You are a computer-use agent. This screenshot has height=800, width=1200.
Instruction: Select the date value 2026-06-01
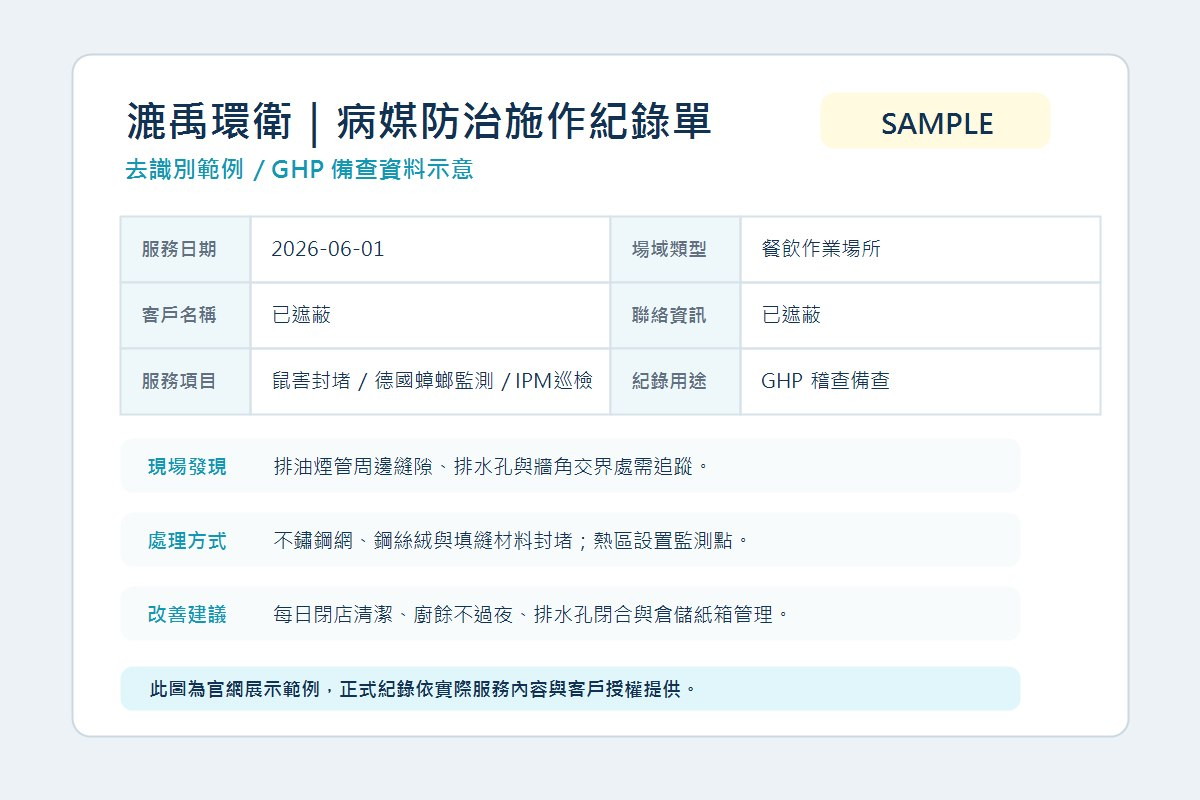(x=328, y=249)
